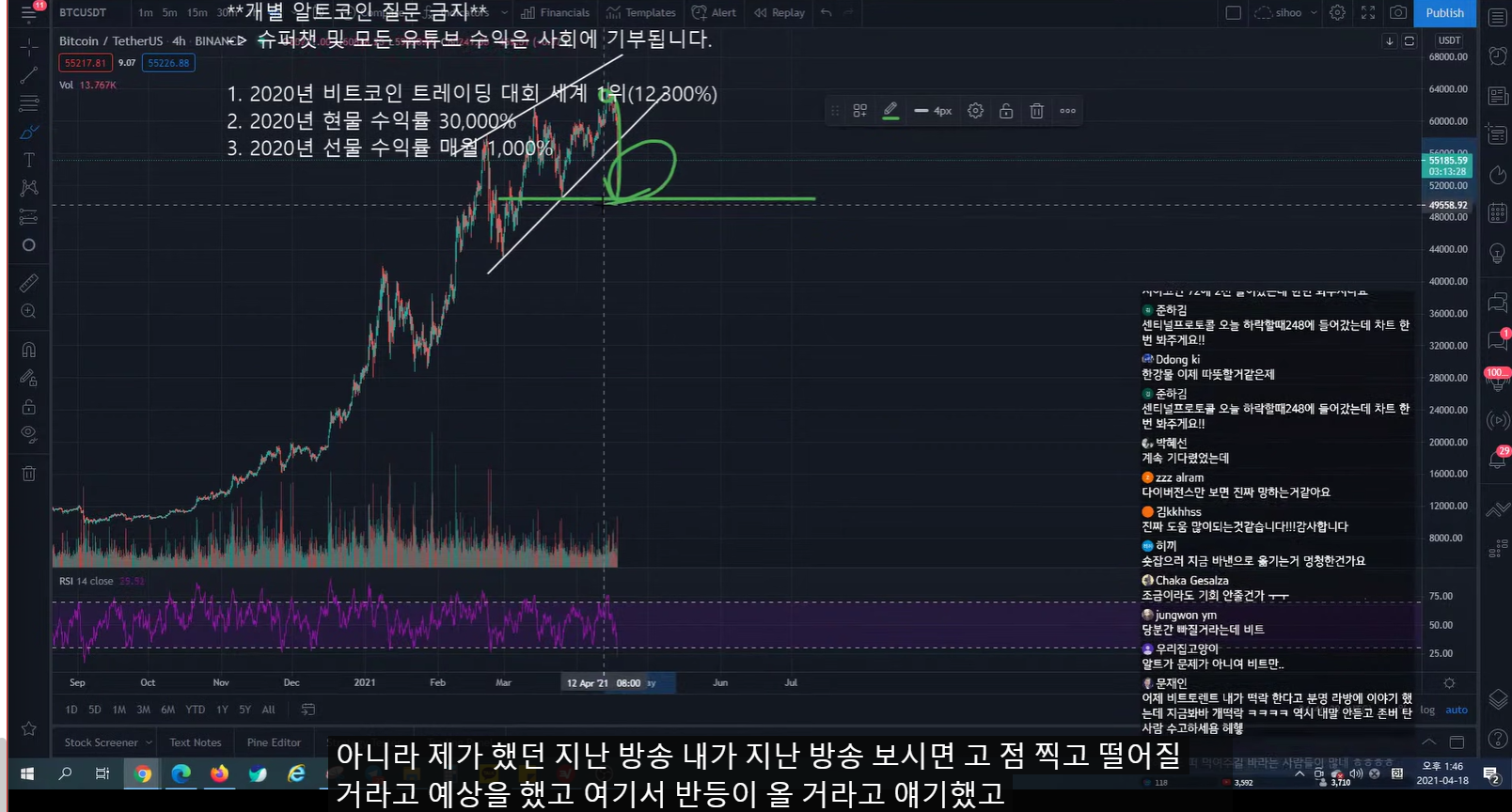The image size is (1512, 812).
Task: Click the Publish button
Action: pos(1444,13)
